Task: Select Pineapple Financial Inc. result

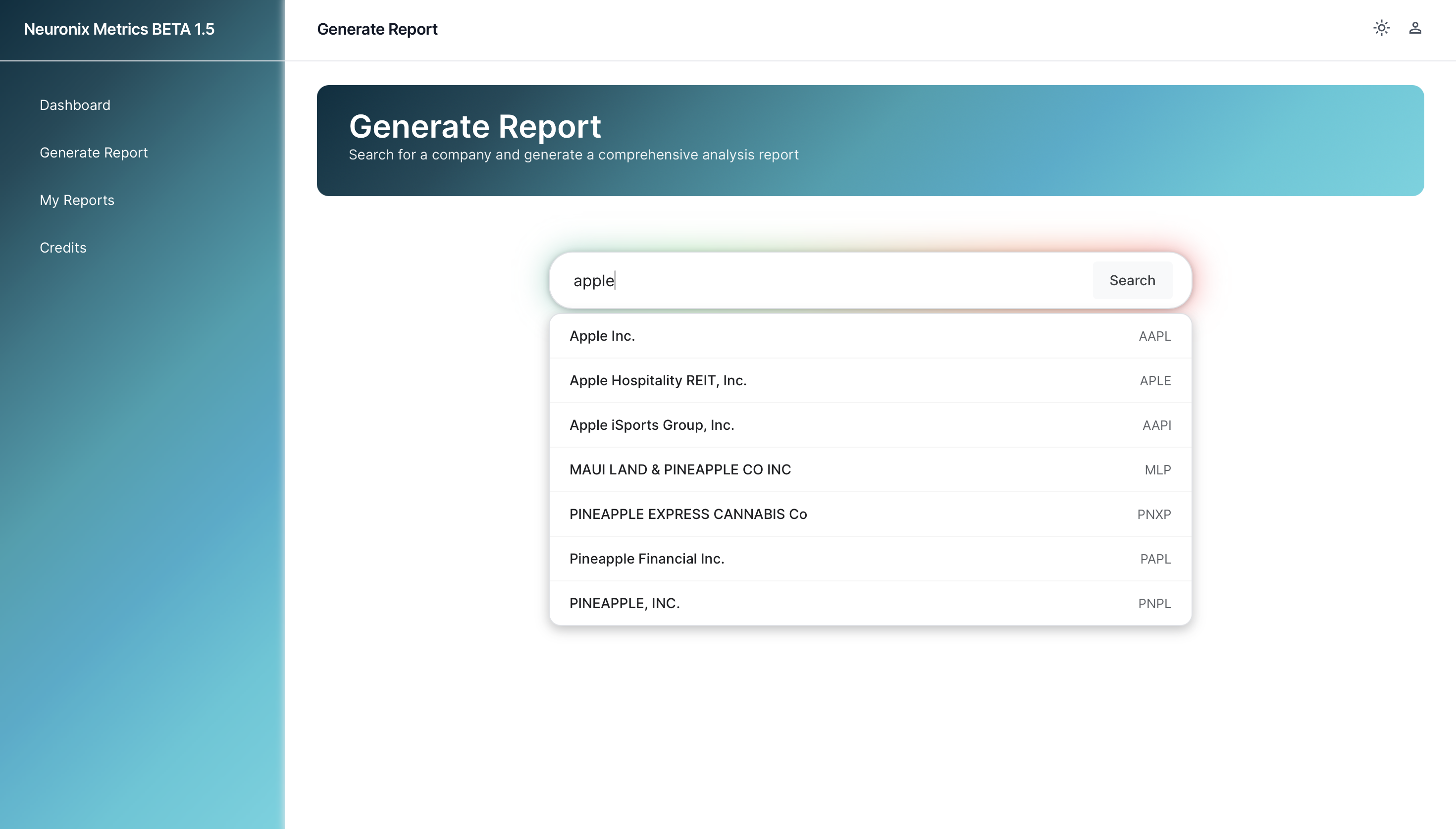Action: tap(647, 559)
